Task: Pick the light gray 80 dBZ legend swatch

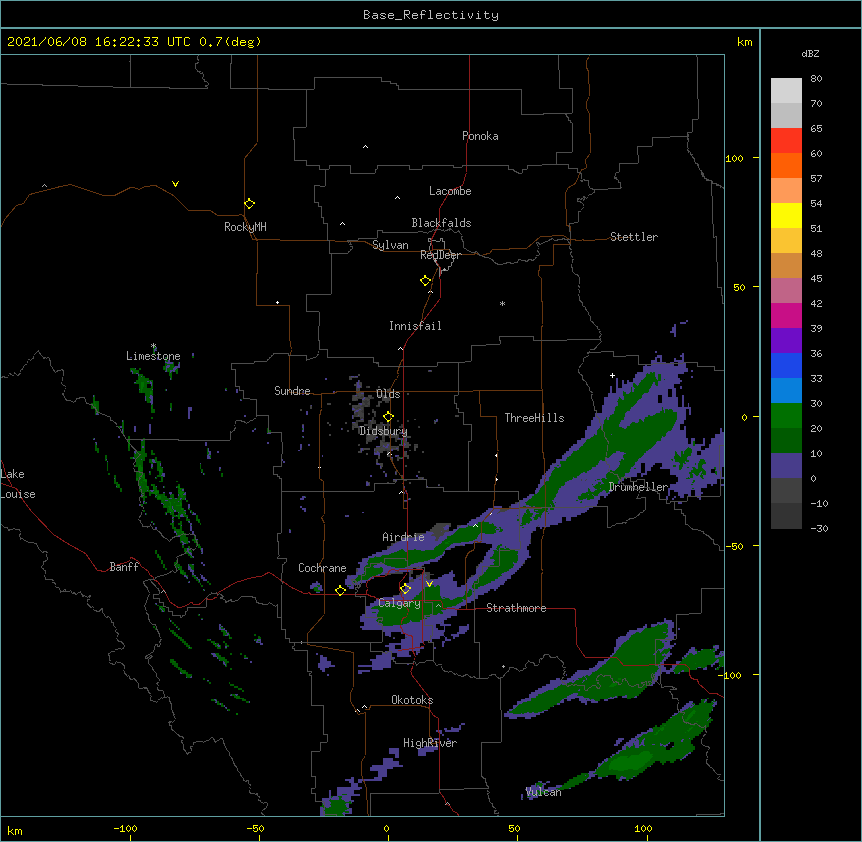Action: pyautogui.click(x=786, y=91)
